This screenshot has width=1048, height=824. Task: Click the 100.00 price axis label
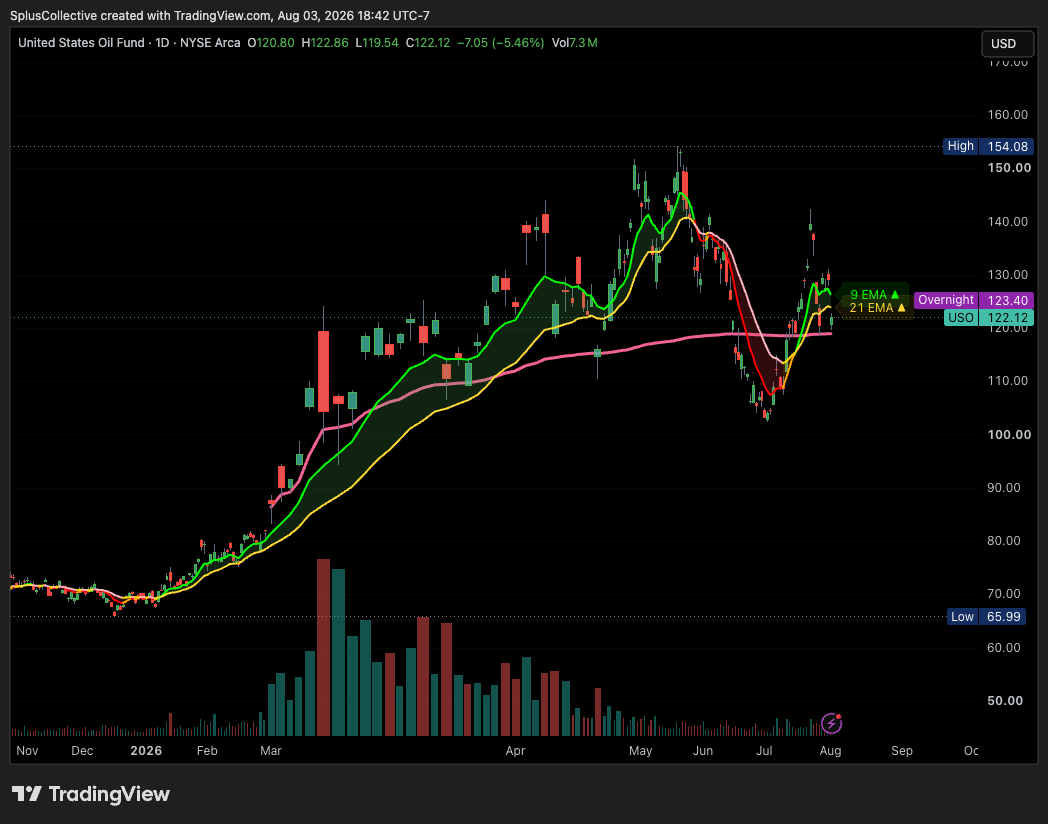1009,434
